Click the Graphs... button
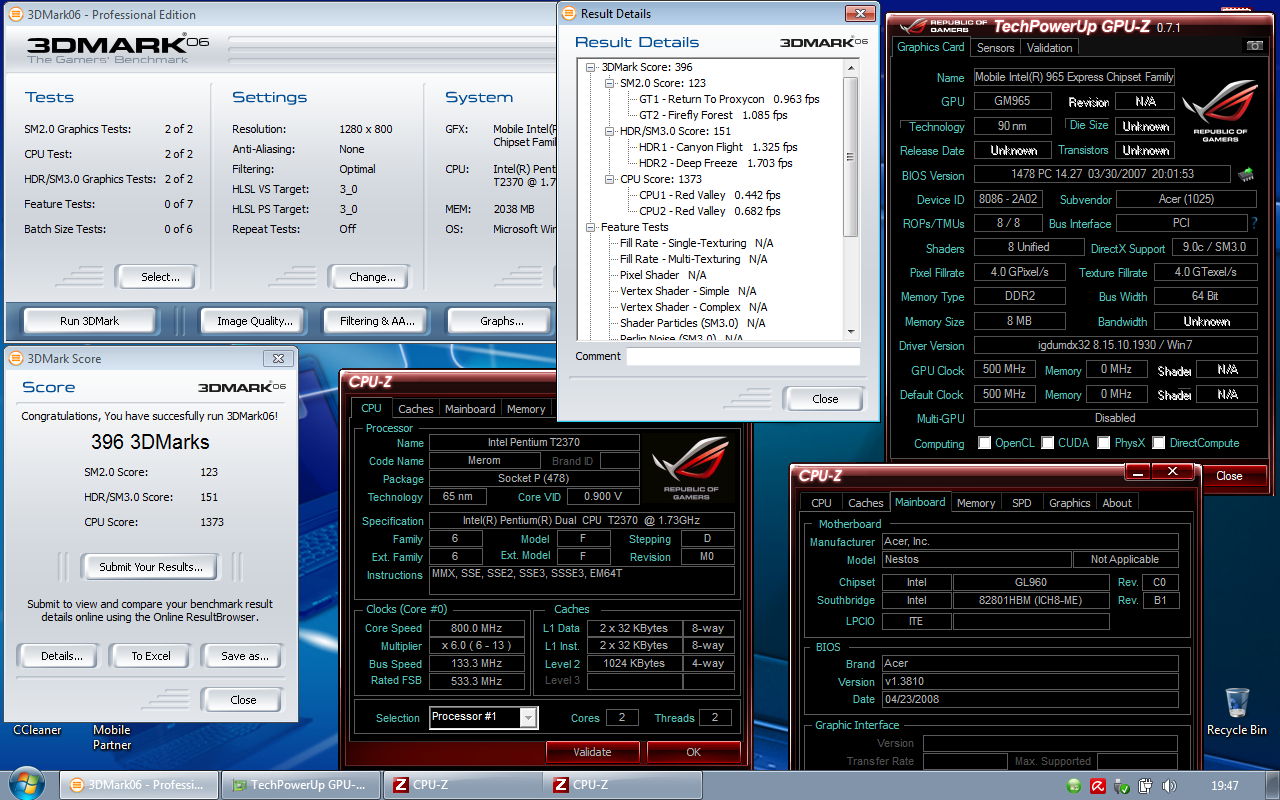The width and height of the screenshot is (1280, 800). click(501, 321)
